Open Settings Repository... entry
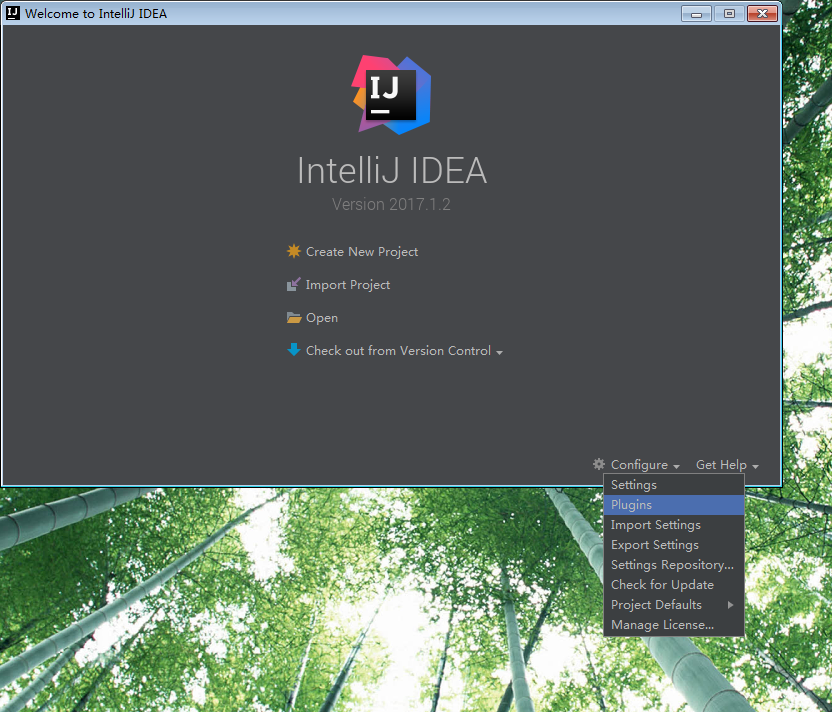Screen dimensions: 832x712 click(673, 565)
